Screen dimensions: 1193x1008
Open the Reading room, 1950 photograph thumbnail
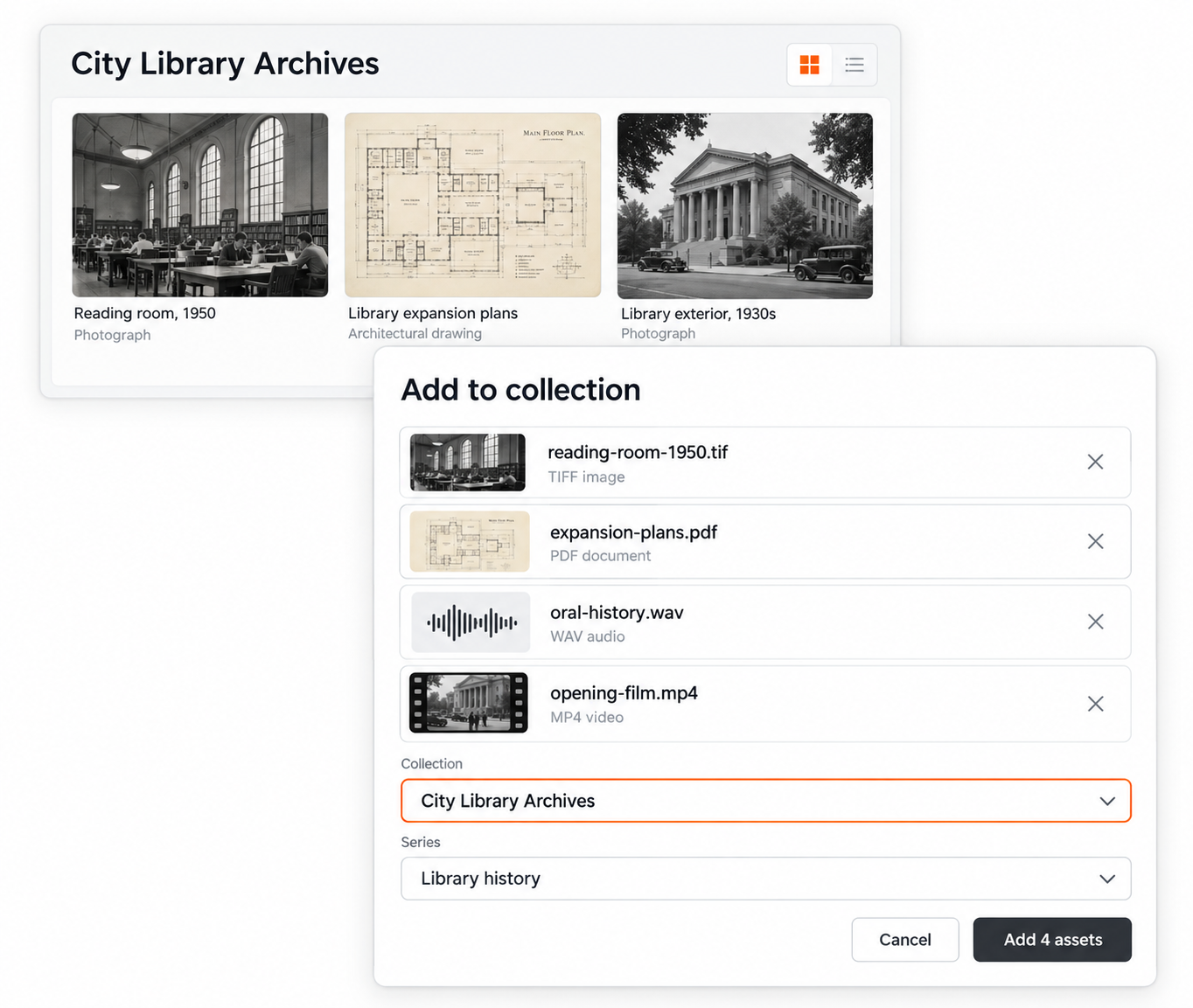(x=200, y=205)
